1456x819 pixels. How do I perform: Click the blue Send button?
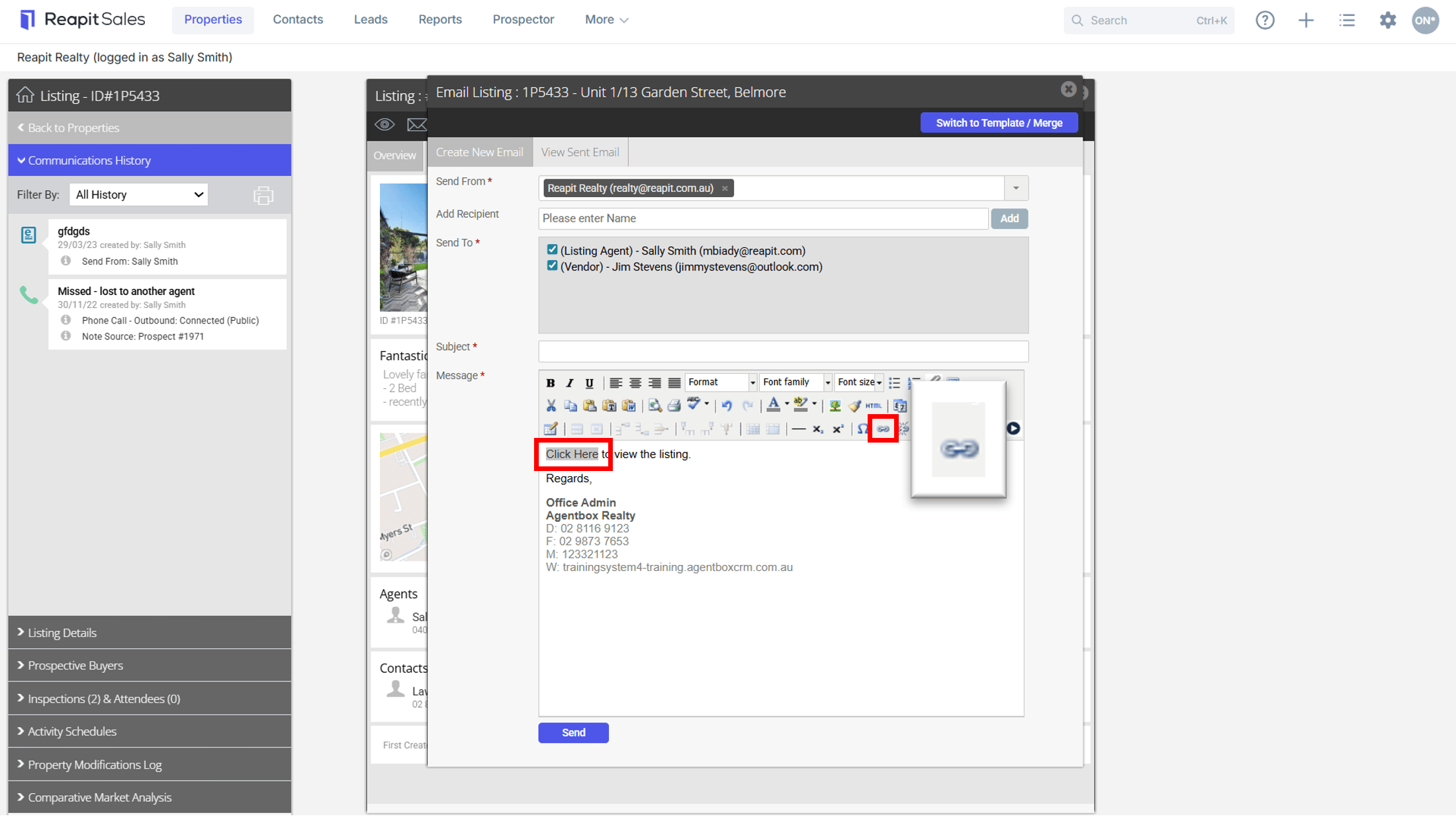tap(573, 732)
